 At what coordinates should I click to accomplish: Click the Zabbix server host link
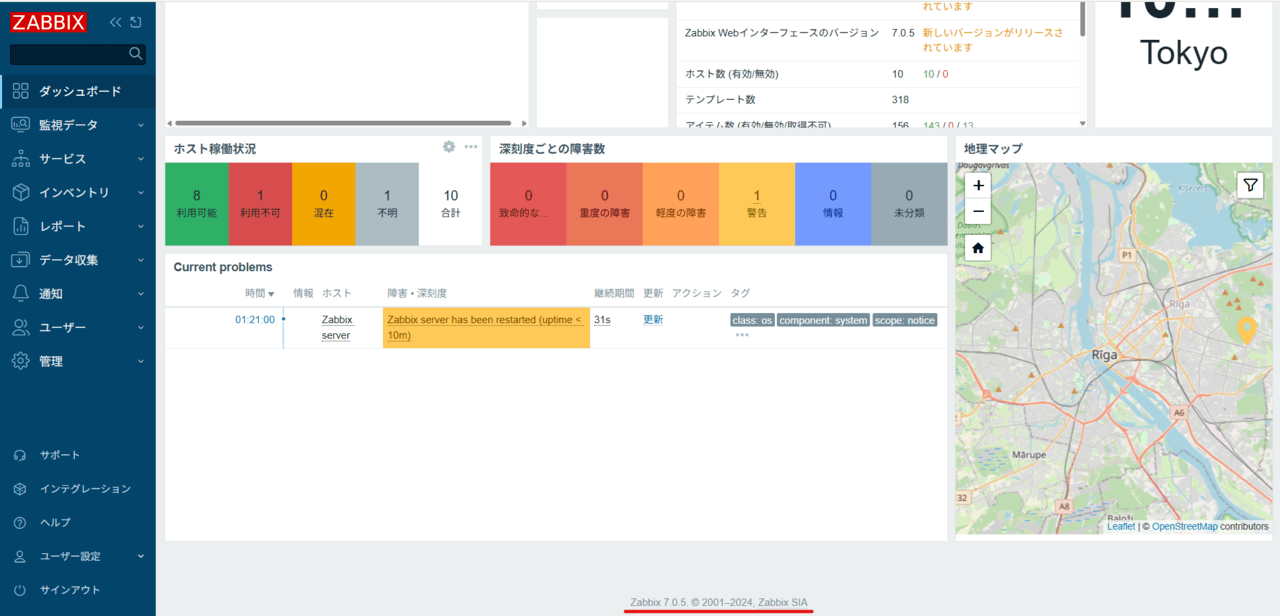coord(337,327)
